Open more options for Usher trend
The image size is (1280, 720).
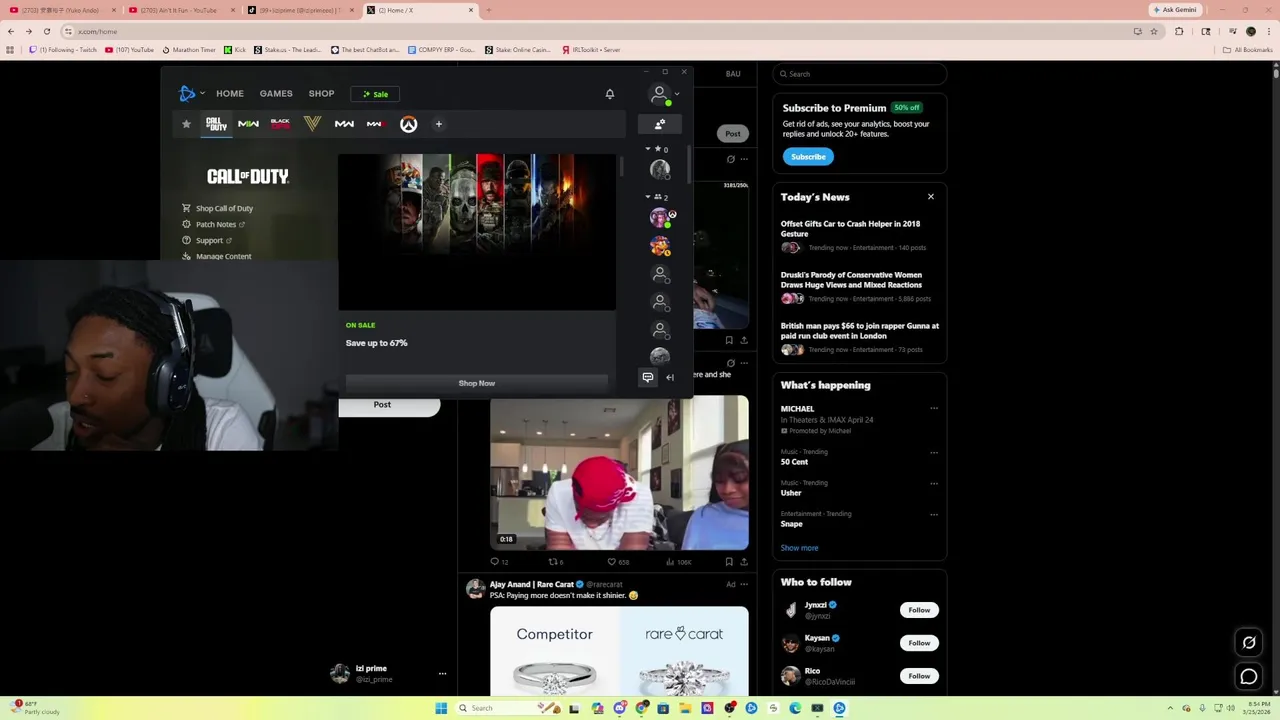[x=934, y=483]
